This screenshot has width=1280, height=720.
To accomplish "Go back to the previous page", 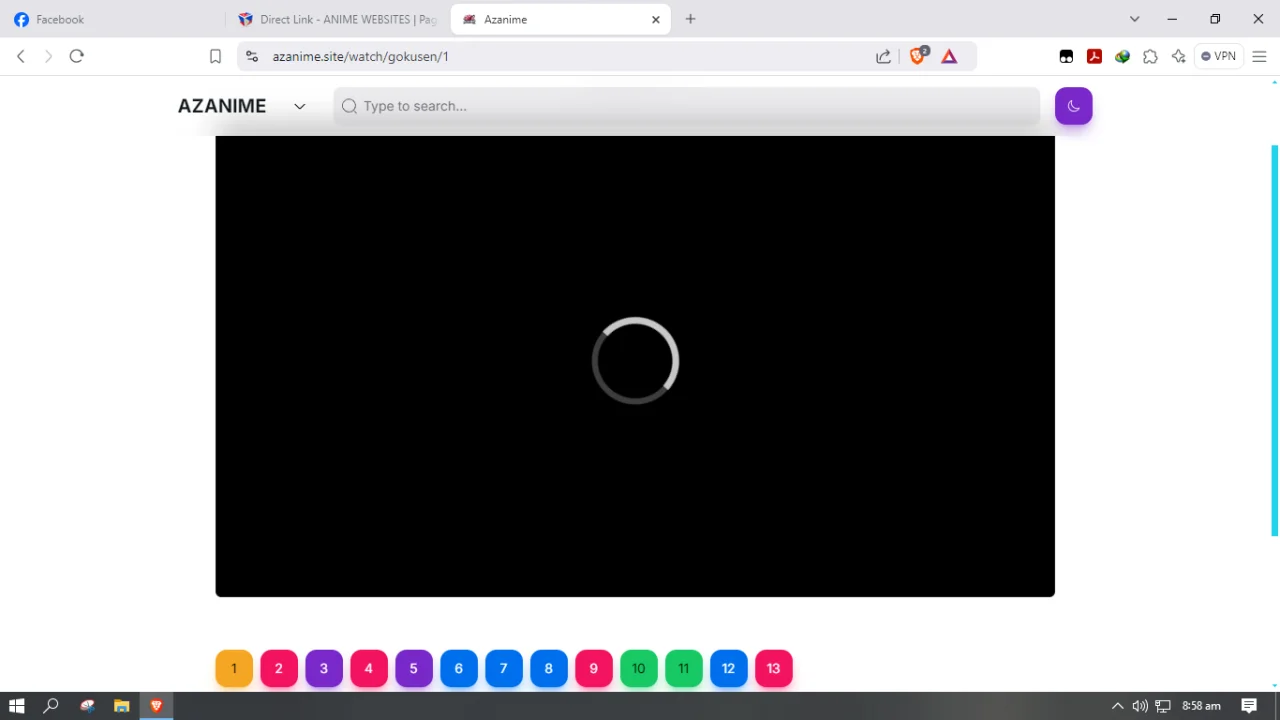I will pos(21,56).
